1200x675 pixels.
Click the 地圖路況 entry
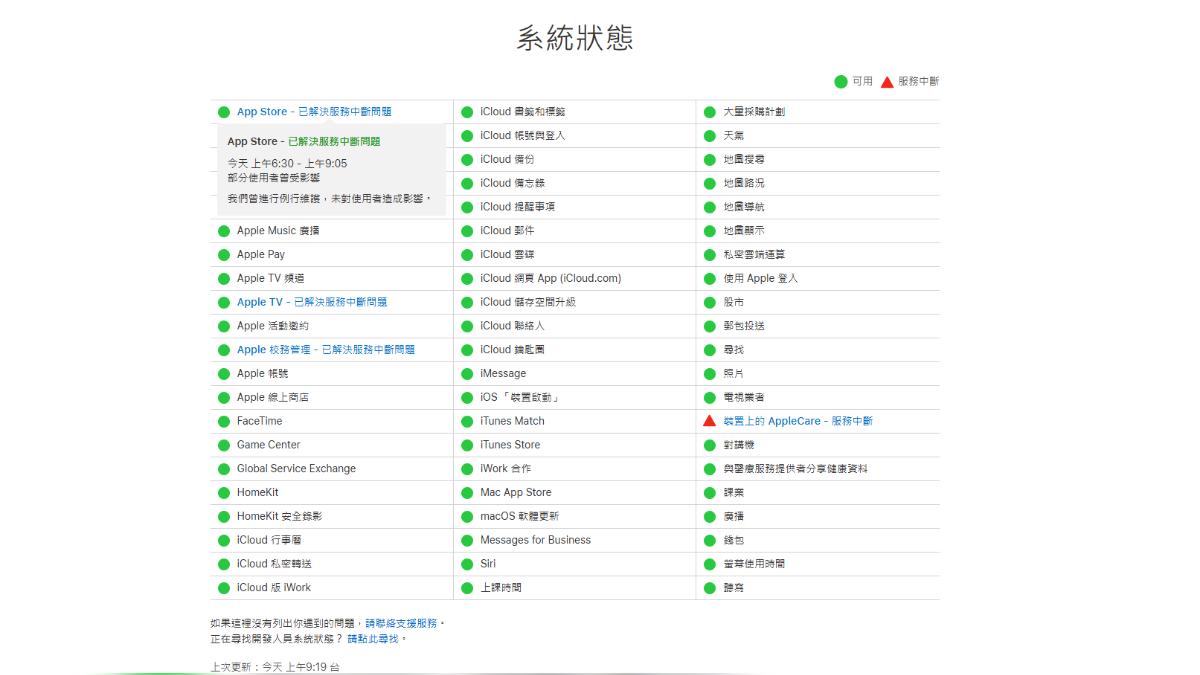[744, 183]
